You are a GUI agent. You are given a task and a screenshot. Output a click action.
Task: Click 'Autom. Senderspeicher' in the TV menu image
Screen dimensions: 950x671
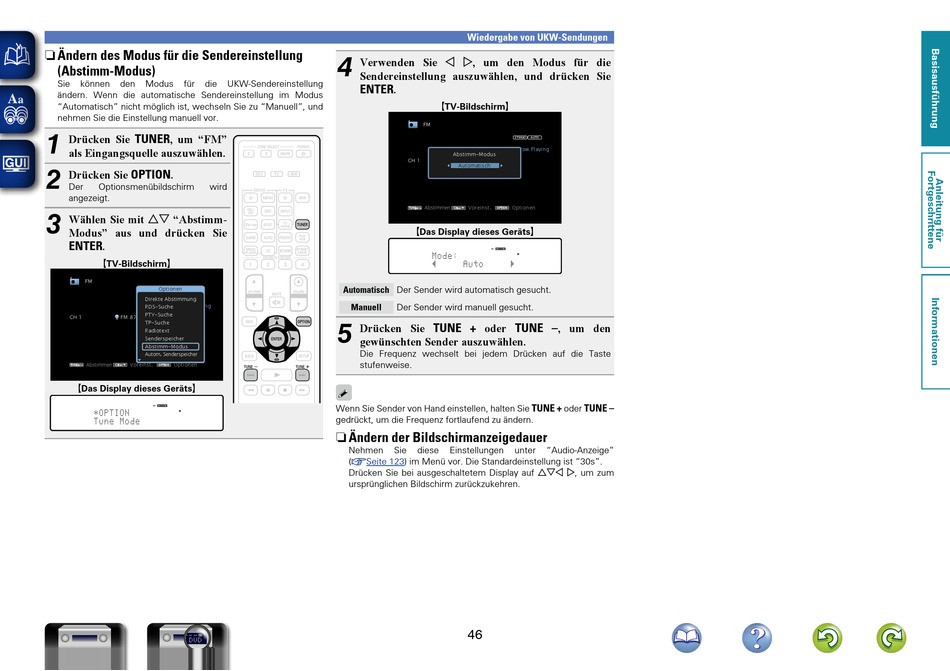171,354
